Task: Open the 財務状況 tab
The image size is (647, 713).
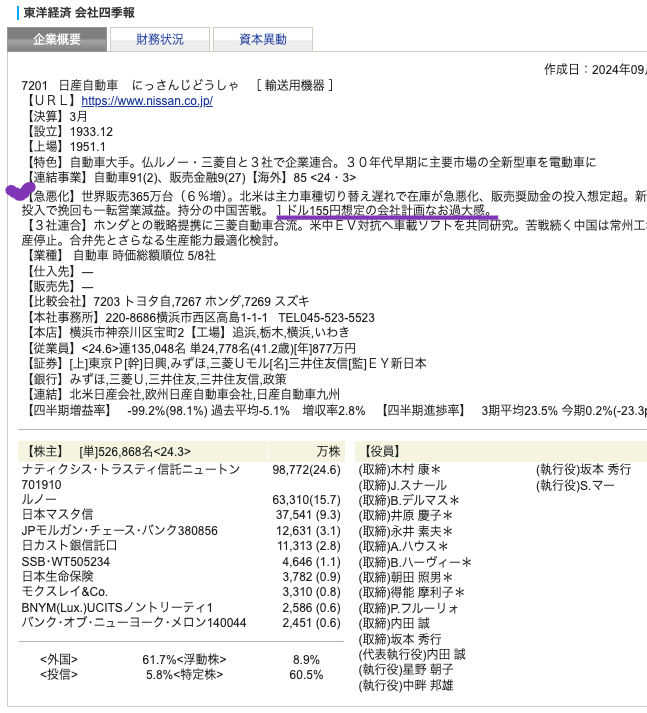Action: pyautogui.click(x=160, y=39)
